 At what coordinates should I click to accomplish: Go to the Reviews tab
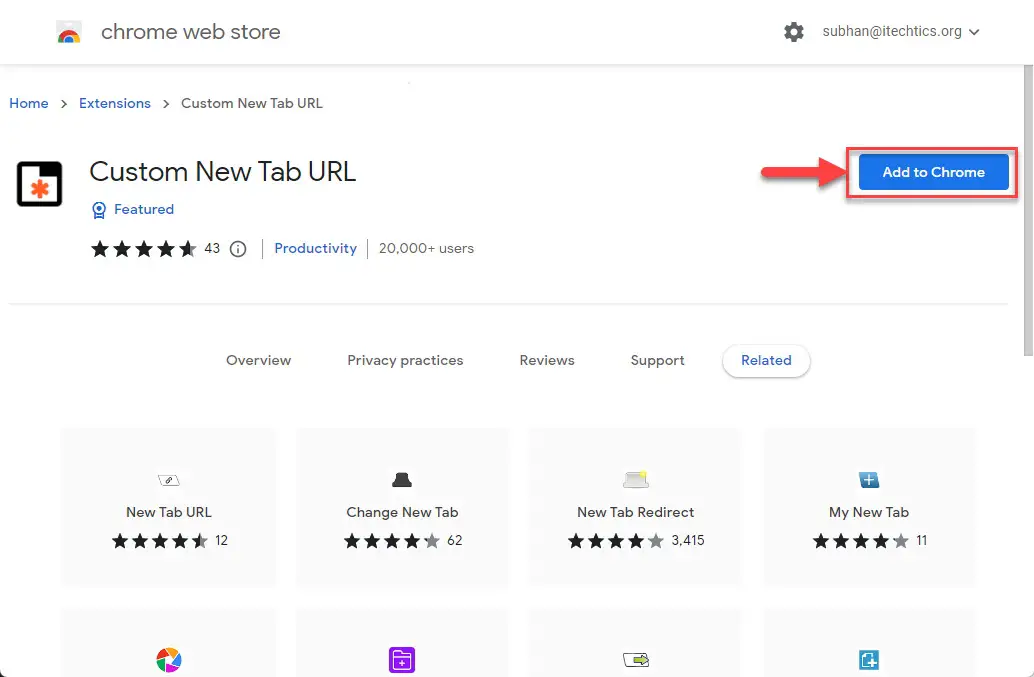coord(547,361)
